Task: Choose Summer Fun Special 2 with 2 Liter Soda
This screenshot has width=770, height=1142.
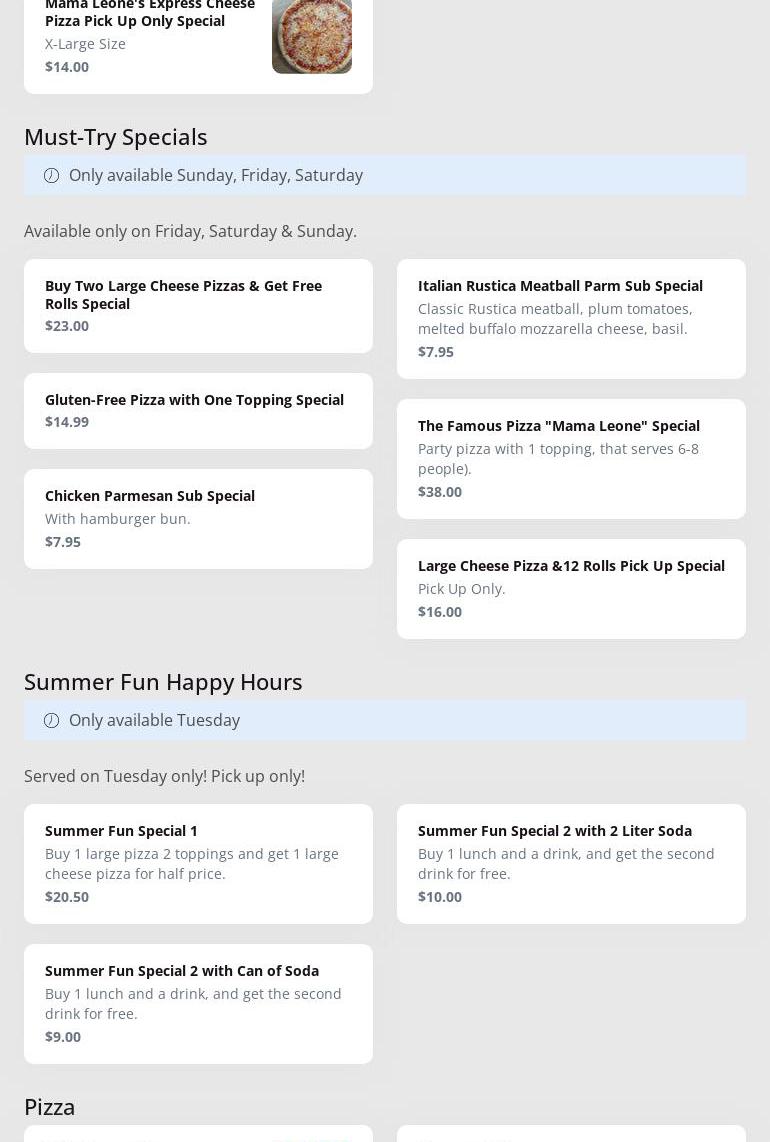Action: pos(571,863)
